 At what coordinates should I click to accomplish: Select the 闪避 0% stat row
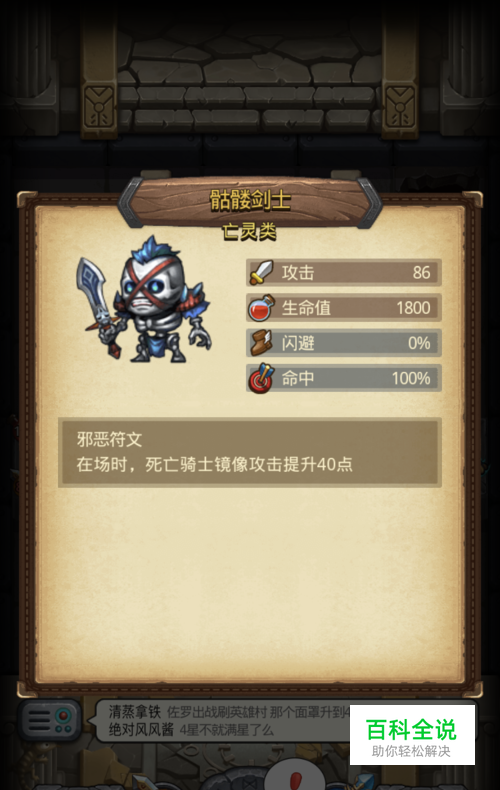344,343
